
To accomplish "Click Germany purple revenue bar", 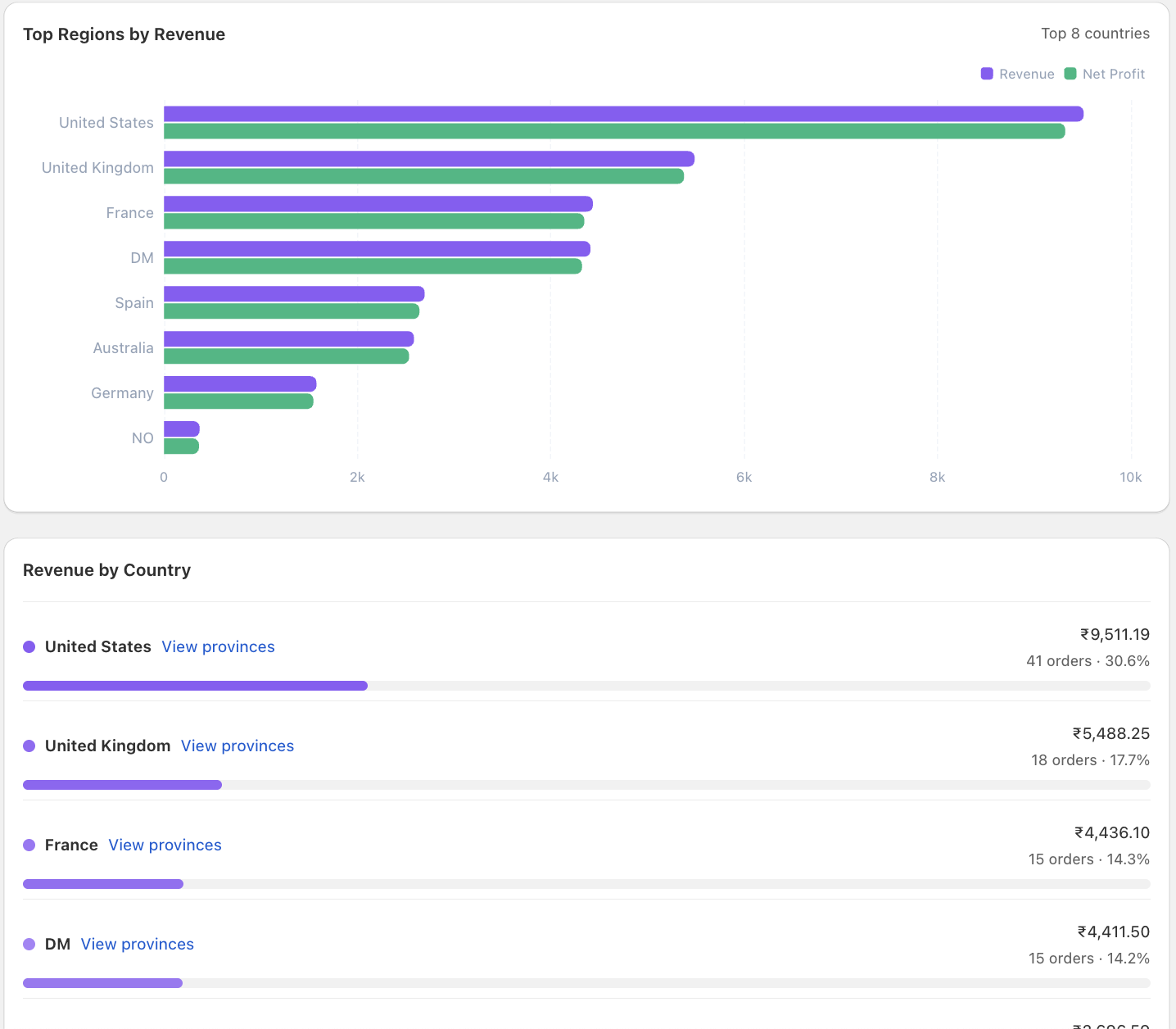I will (240, 384).
